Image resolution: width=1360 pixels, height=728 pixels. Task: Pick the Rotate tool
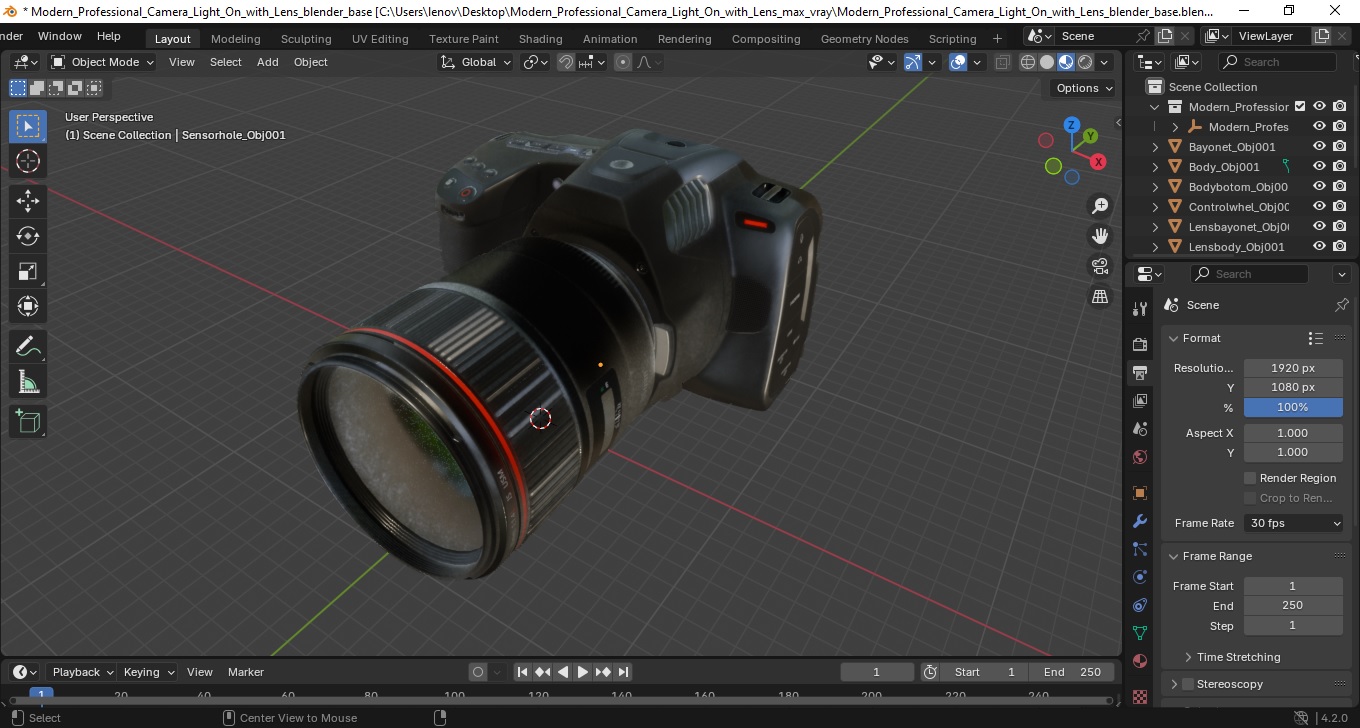(x=28, y=236)
